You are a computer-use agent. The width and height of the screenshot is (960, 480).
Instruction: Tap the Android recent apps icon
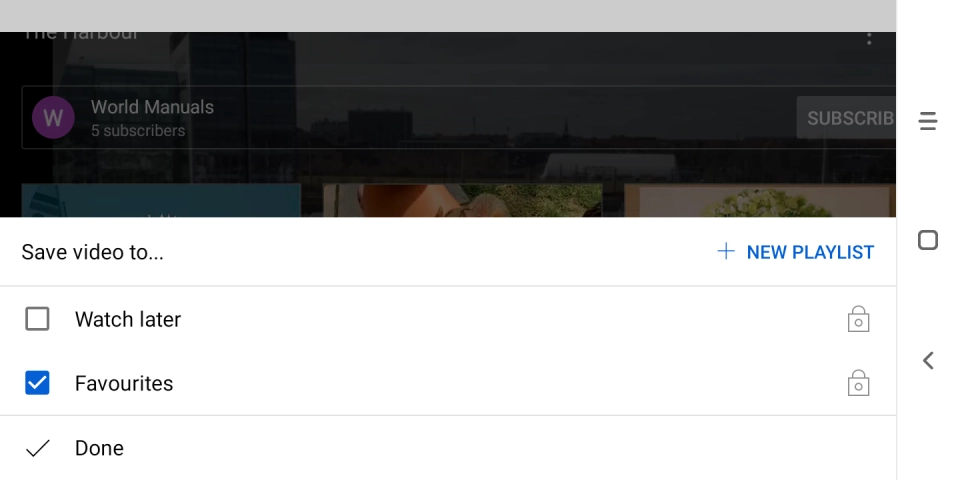pyautogui.click(x=928, y=121)
